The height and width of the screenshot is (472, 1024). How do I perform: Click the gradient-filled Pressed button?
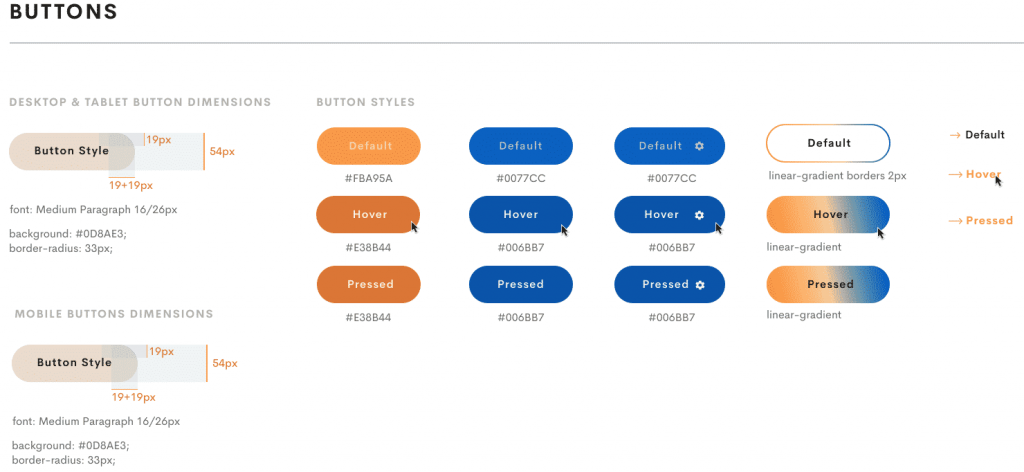[828, 284]
